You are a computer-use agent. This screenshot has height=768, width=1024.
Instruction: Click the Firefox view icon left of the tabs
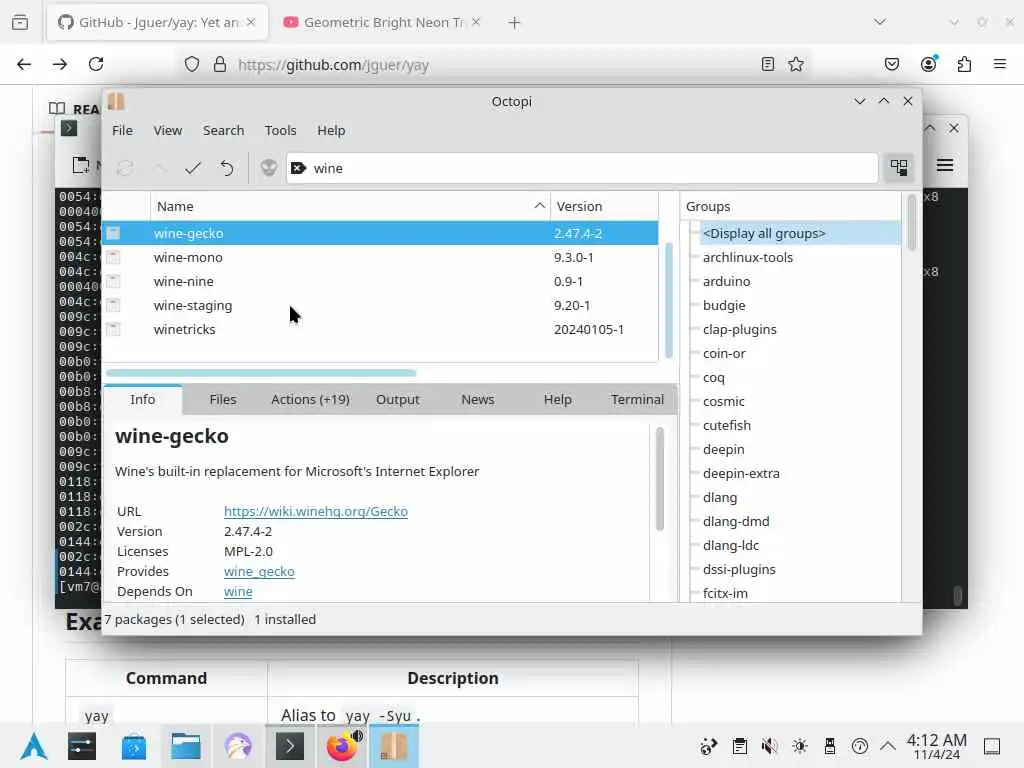coord(20,22)
